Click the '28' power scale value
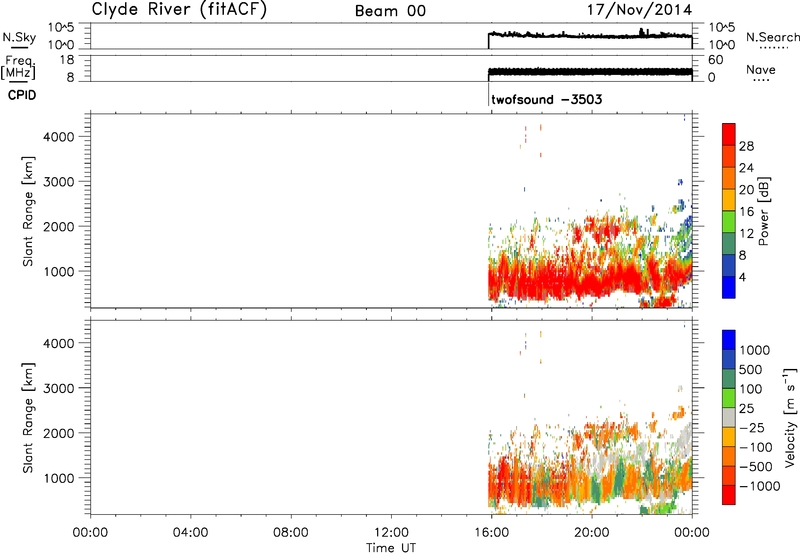The image size is (800, 554). (x=746, y=146)
